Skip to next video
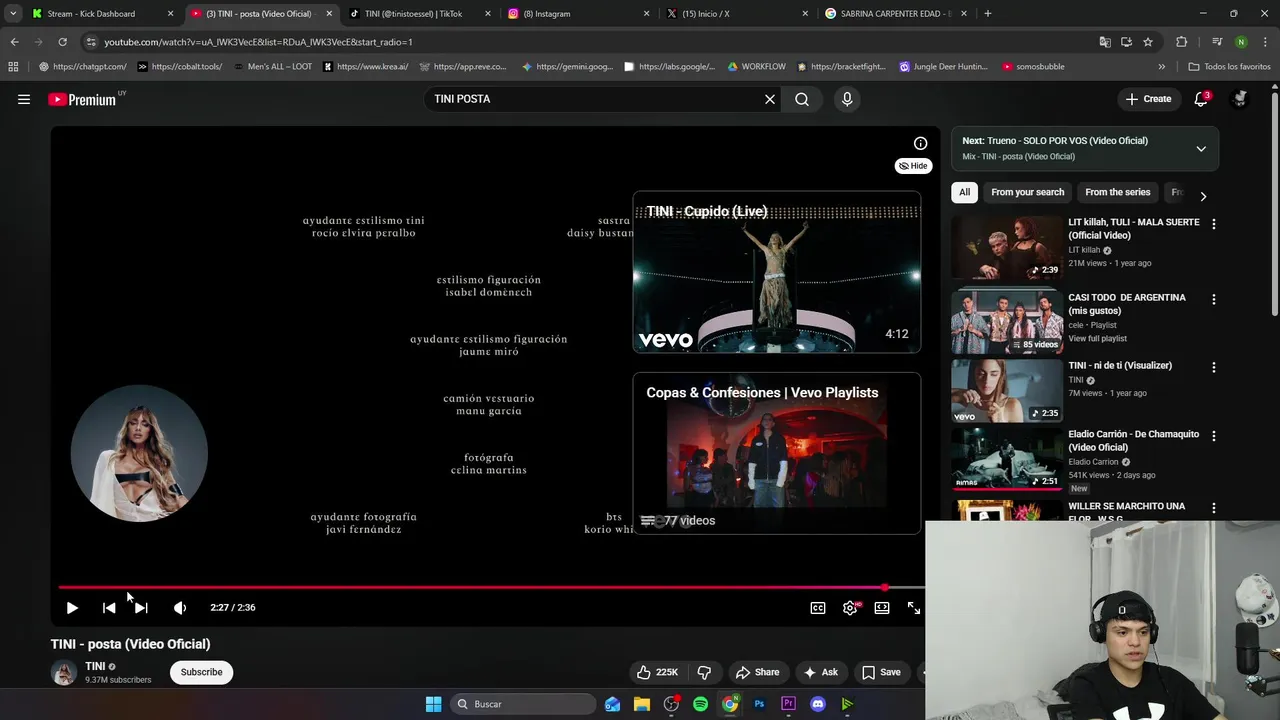This screenshot has width=1280, height=720. click(141, 607)
